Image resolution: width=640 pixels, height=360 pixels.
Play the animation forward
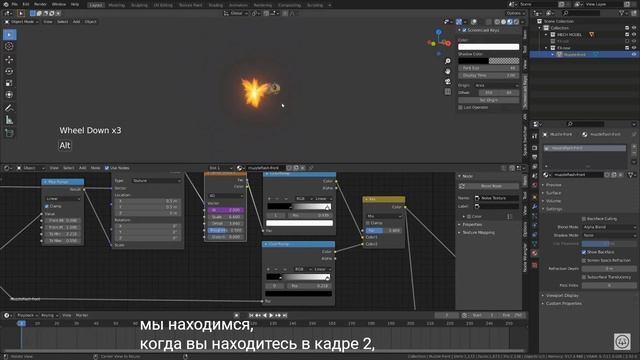pos(271,316)
